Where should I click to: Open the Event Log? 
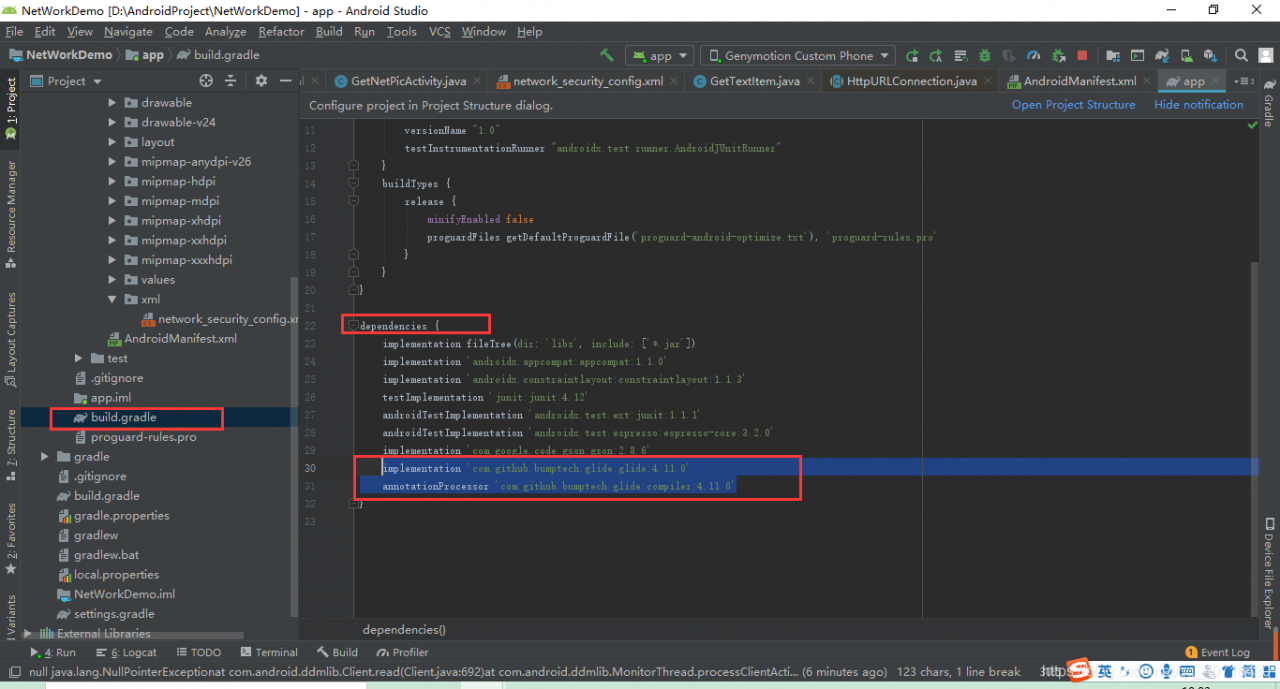point(1217,652)
